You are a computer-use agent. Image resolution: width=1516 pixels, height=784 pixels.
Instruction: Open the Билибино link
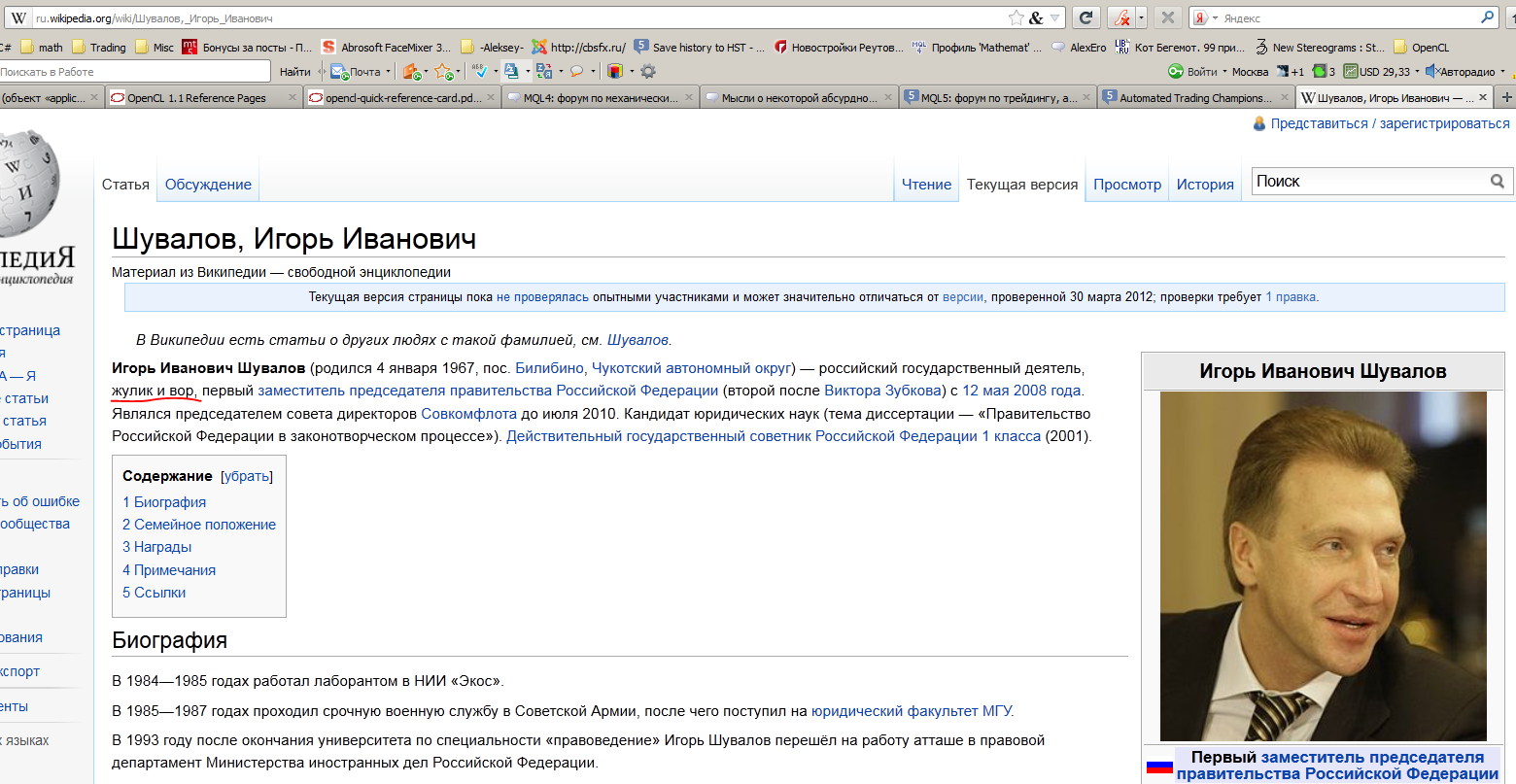pyautogui.click(x=549, y=368)
